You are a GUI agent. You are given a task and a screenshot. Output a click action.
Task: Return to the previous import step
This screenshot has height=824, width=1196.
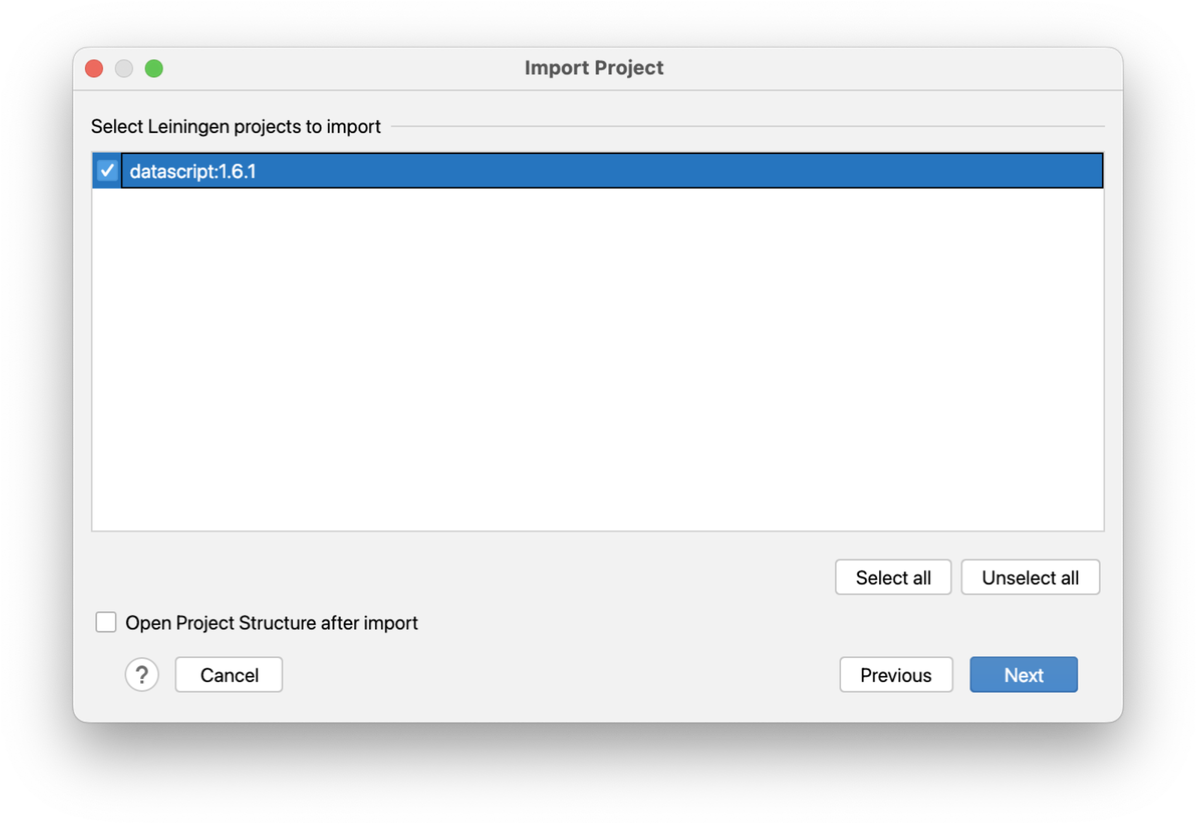[895, 674]
